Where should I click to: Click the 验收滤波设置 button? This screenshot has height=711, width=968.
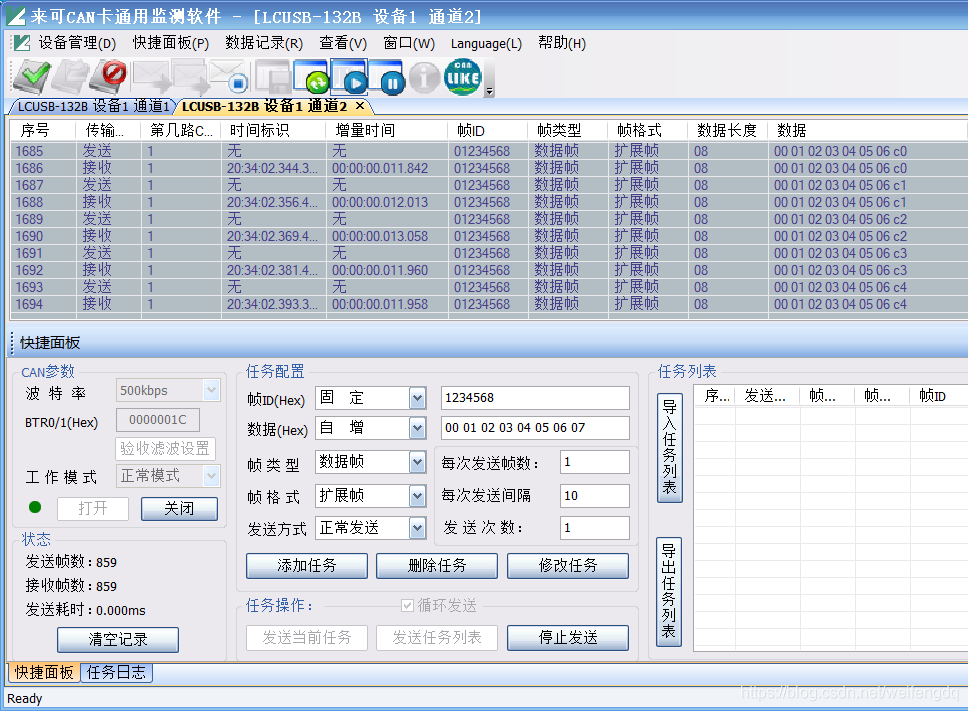165,448
